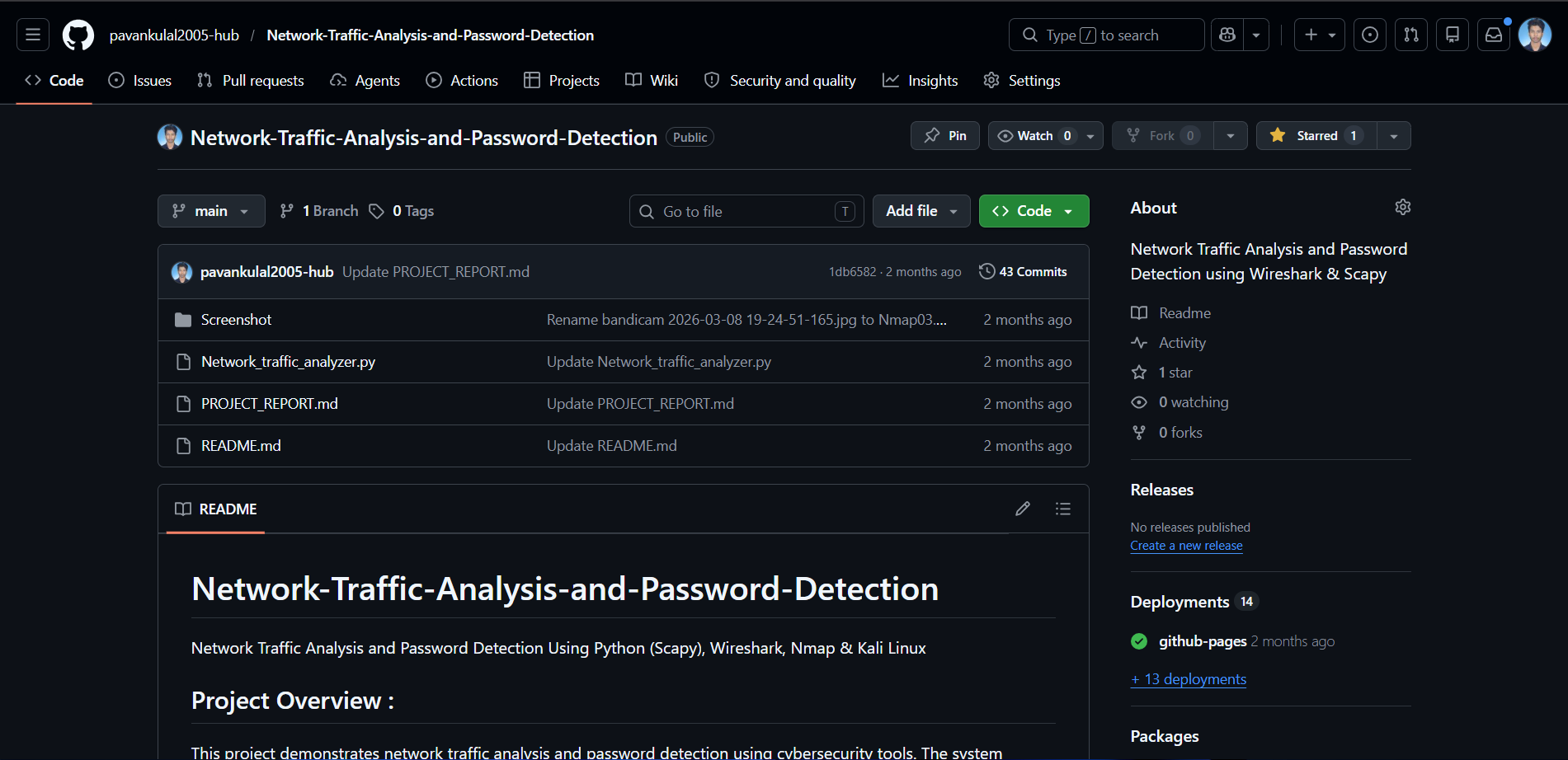1568x760 pixels.
Task: Open the Wiki tab
Action: pos(652,81)
